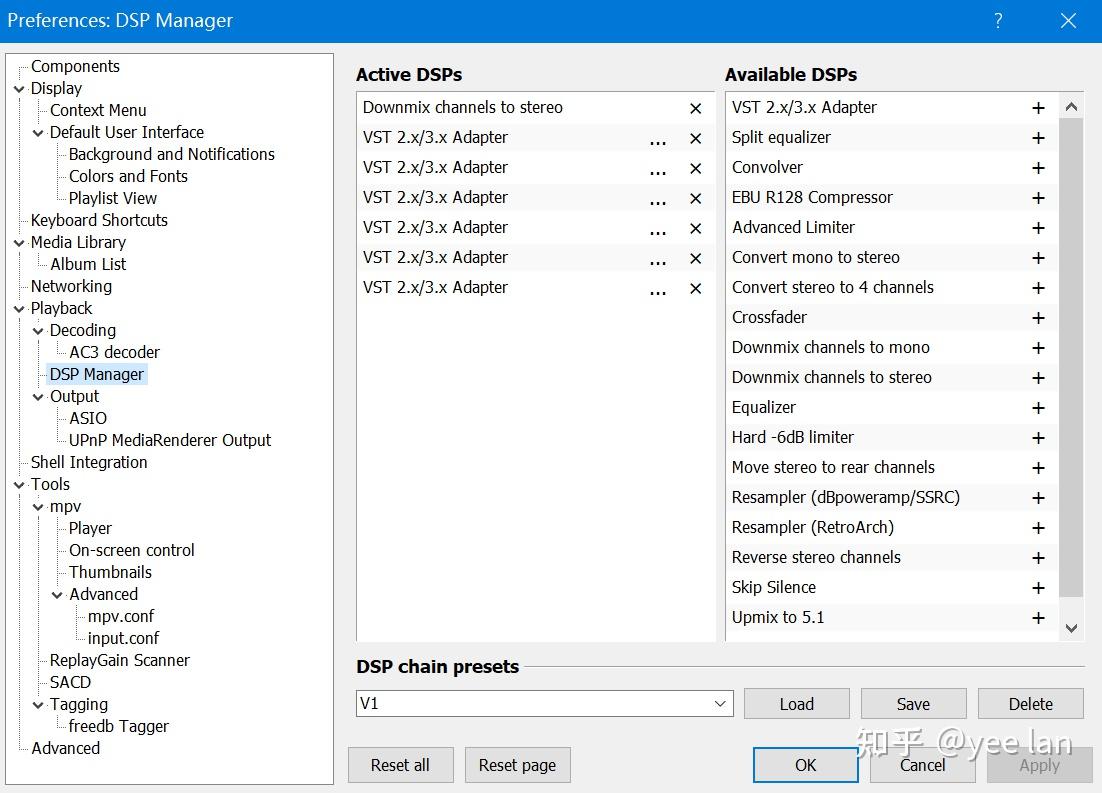Viewport: 1102px width, 793px height.
Task: Collapse the Default User Interface node
Action: point(38,133)
